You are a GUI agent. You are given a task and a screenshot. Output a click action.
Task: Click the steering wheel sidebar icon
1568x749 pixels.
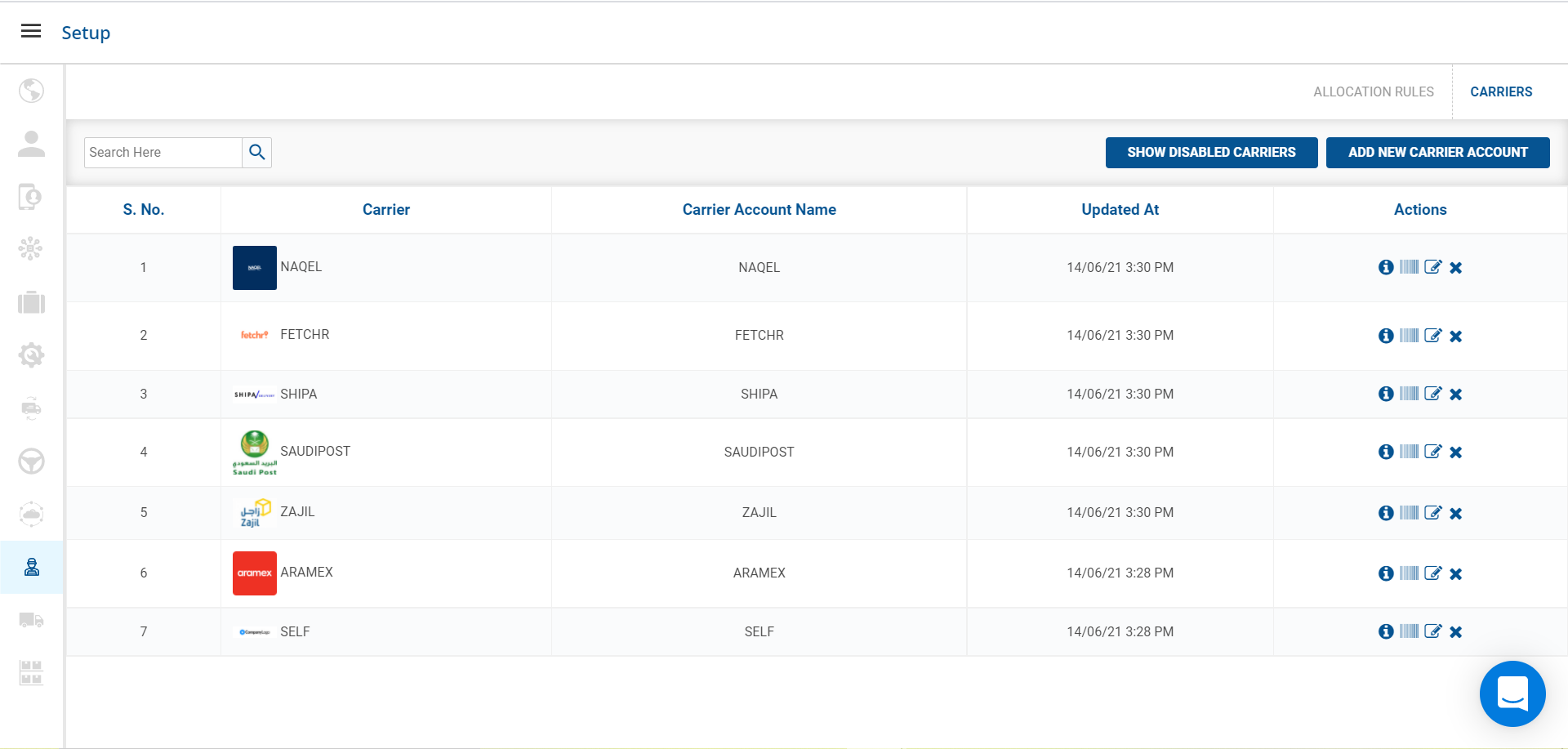coord(31,461)
